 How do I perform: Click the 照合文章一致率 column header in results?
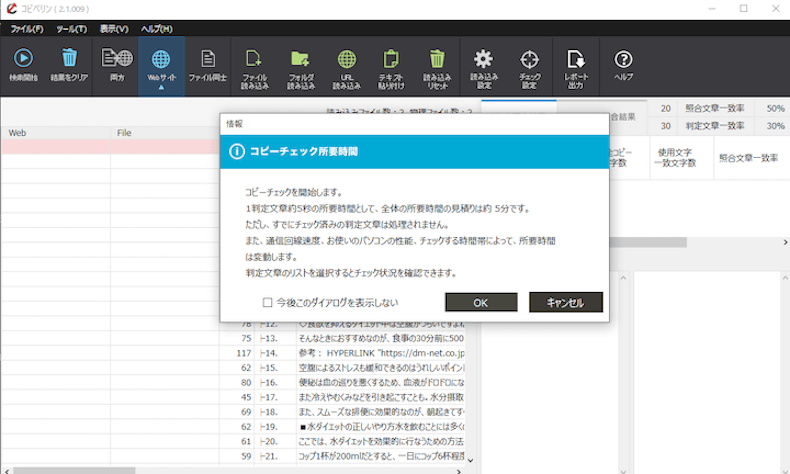(751, 158)
